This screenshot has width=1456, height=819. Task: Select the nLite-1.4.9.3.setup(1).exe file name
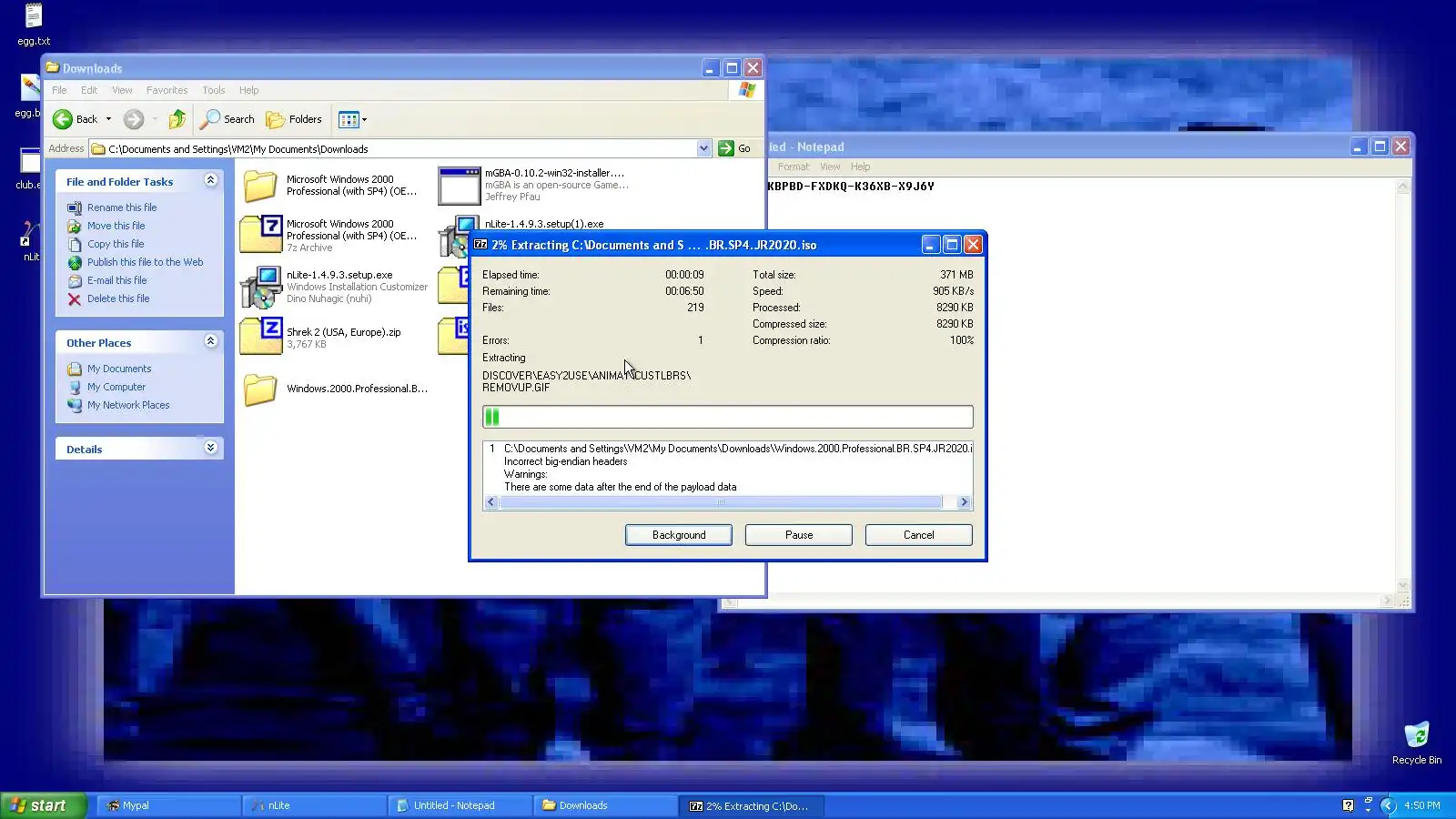click(544, 224)
